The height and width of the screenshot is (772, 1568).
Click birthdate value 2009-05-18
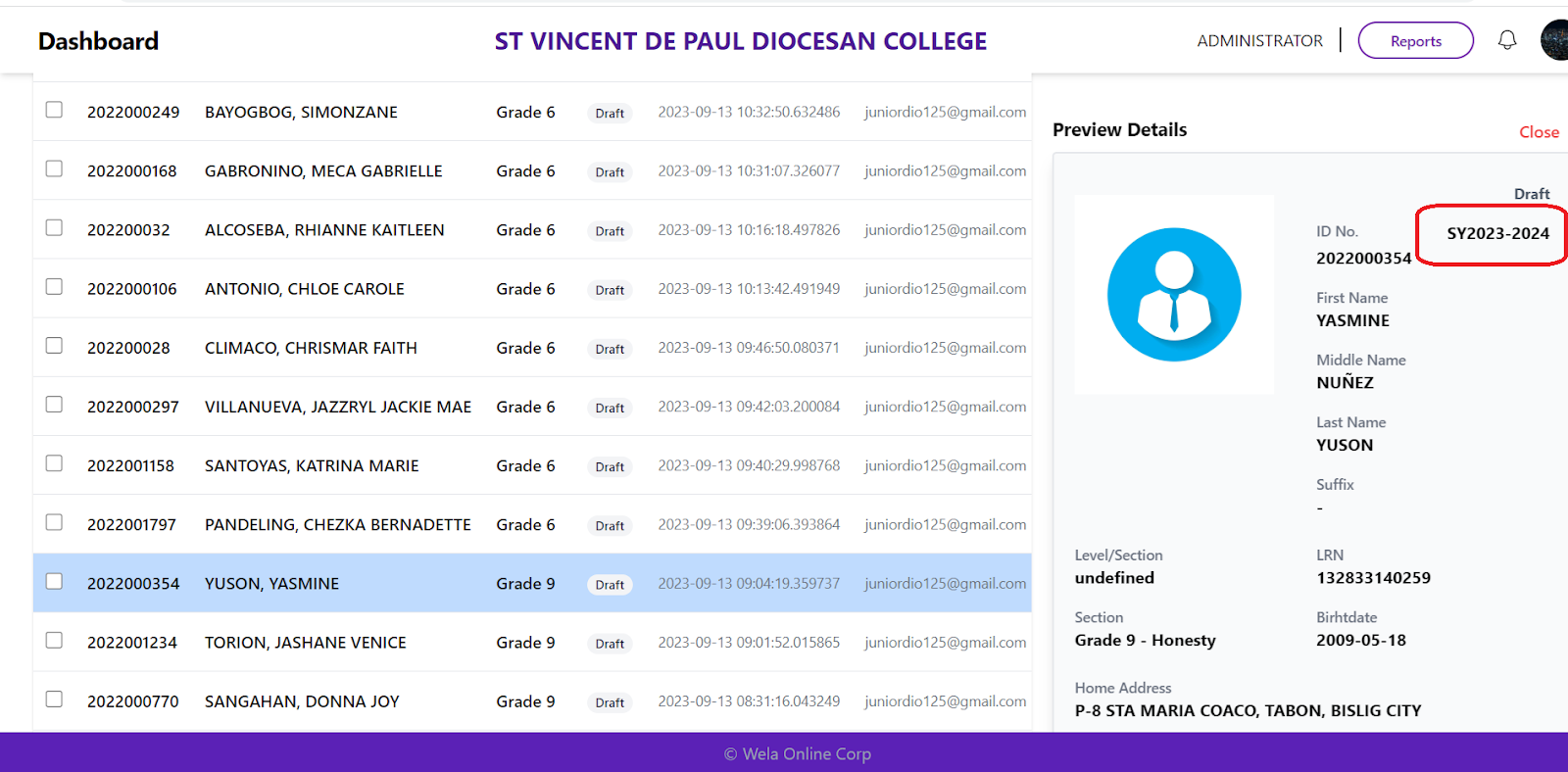click(1360, 640)
